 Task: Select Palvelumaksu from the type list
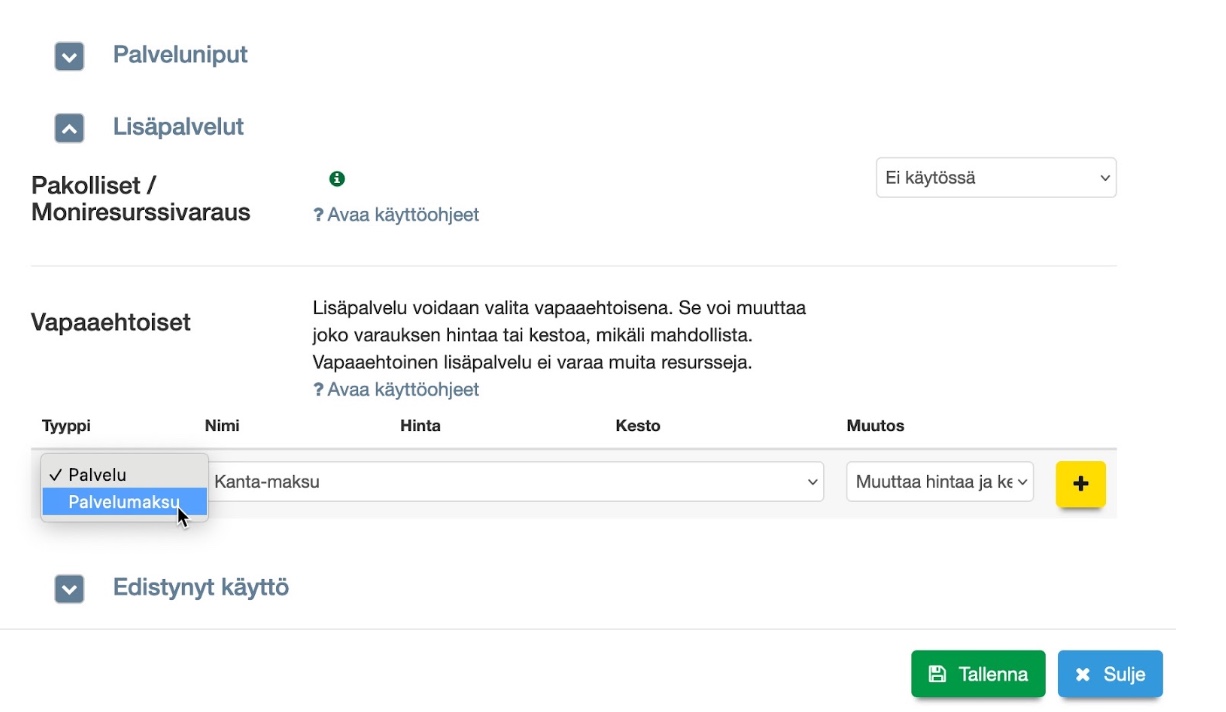124,502
